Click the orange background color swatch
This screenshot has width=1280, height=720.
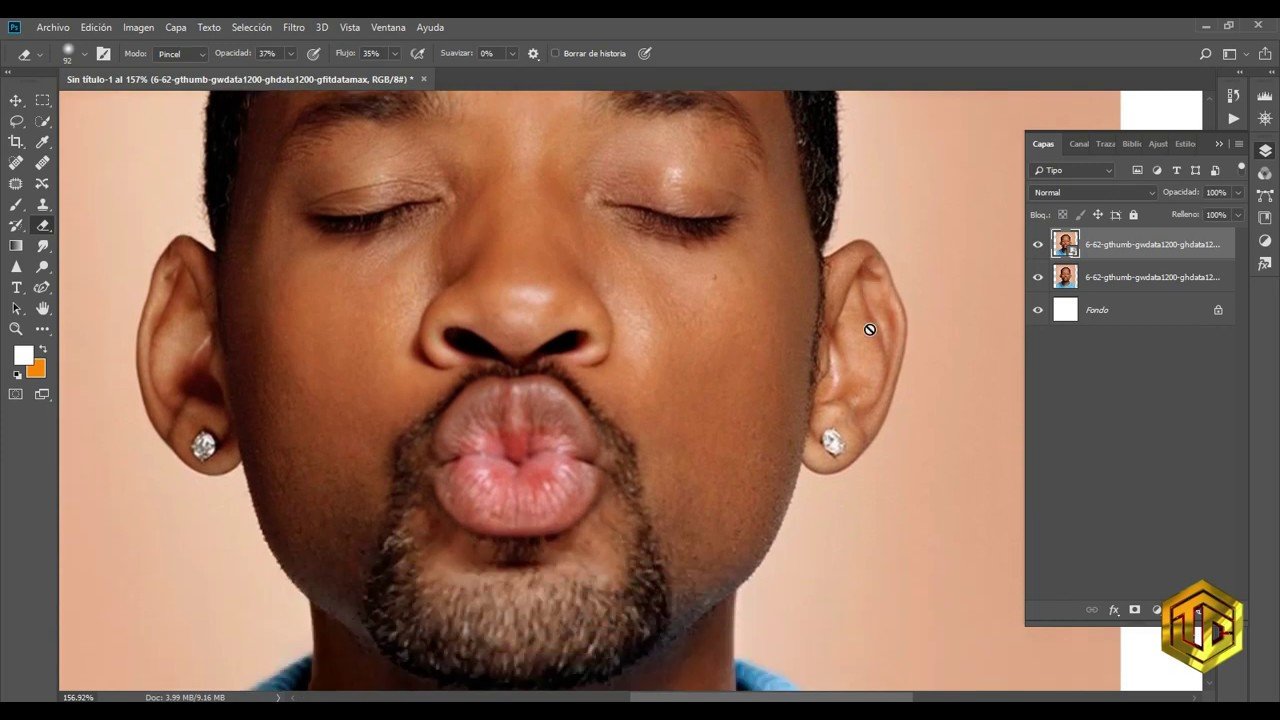click(37, 369)
